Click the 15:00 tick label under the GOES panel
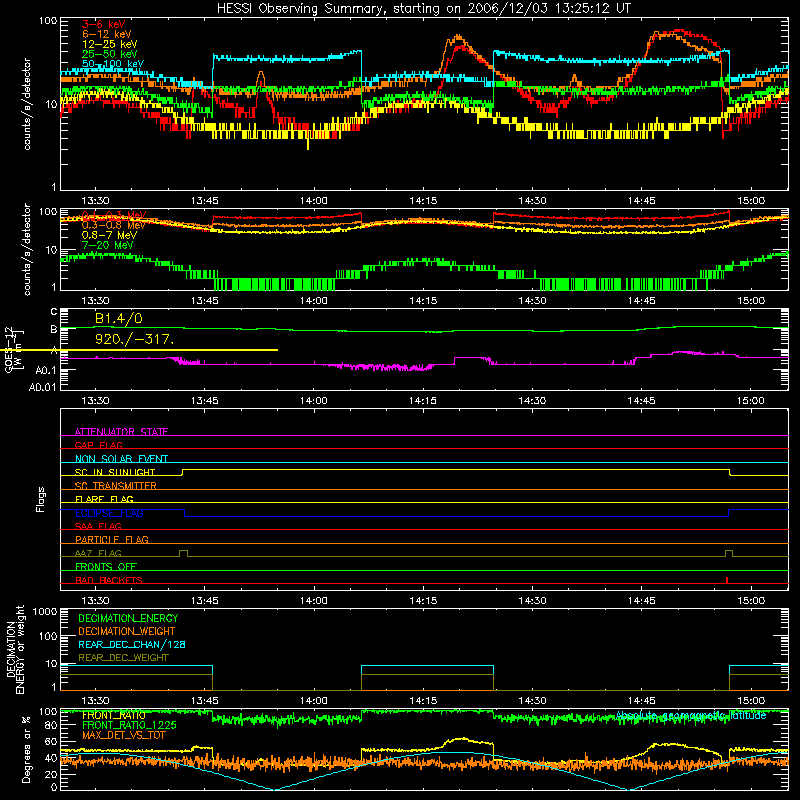The image size is (800, 800). click(751, 401)
